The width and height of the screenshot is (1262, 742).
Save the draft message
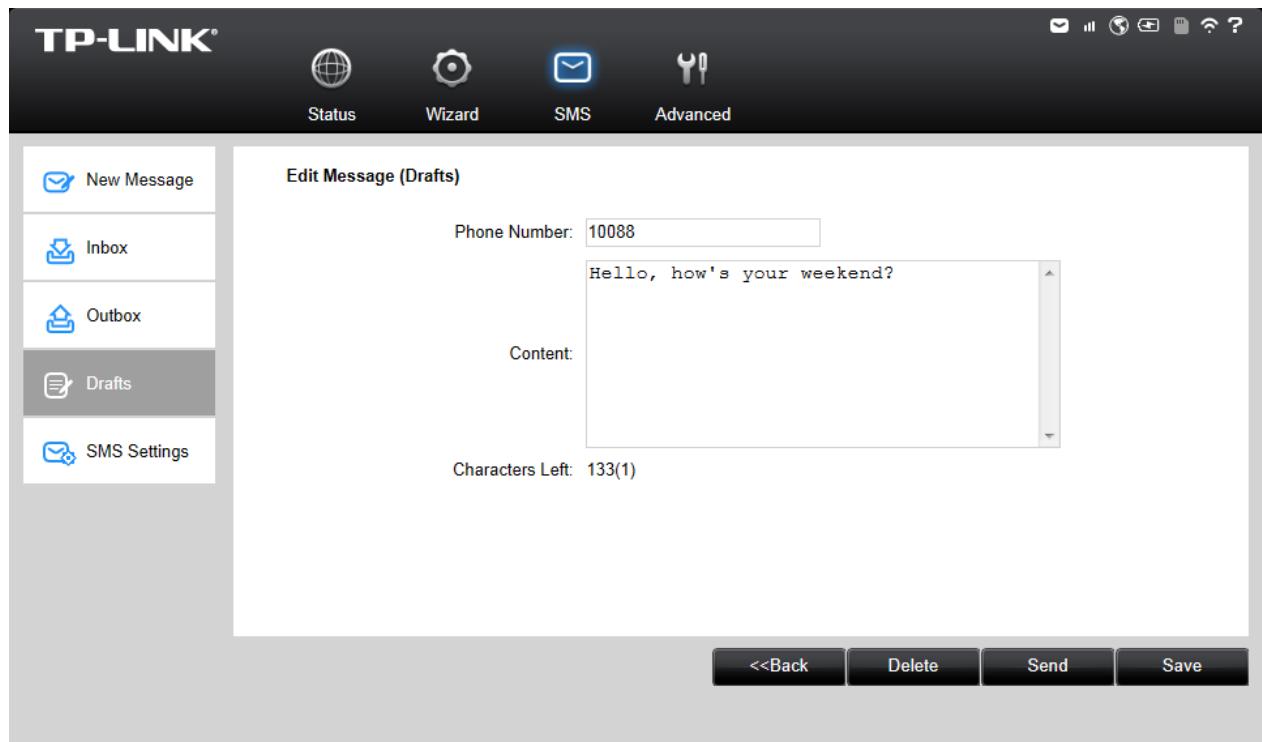click(x=1182, y=666)
